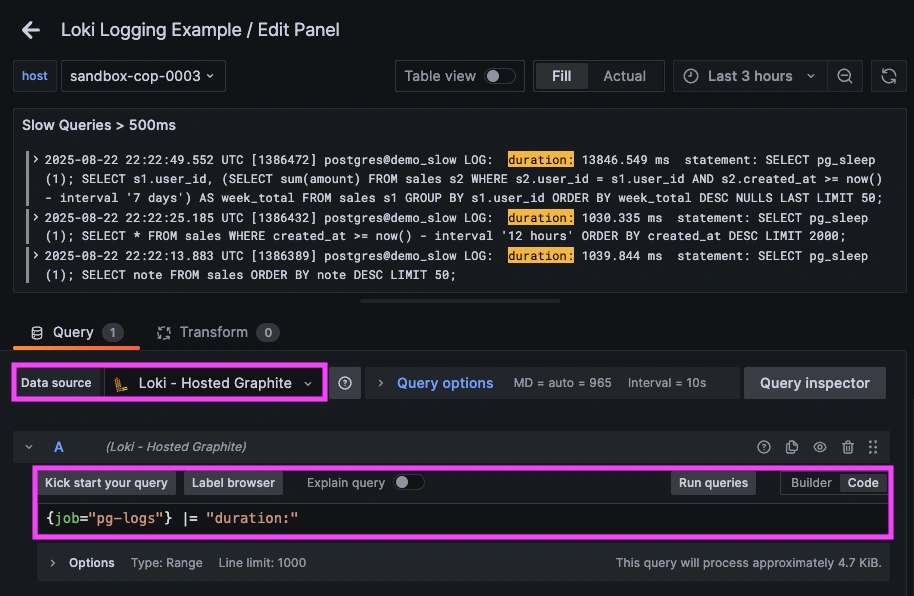This screenshot has width=914, height=596.
Task: Click the 1039.844 ms duration value
Action: click(x=622, y=256)
